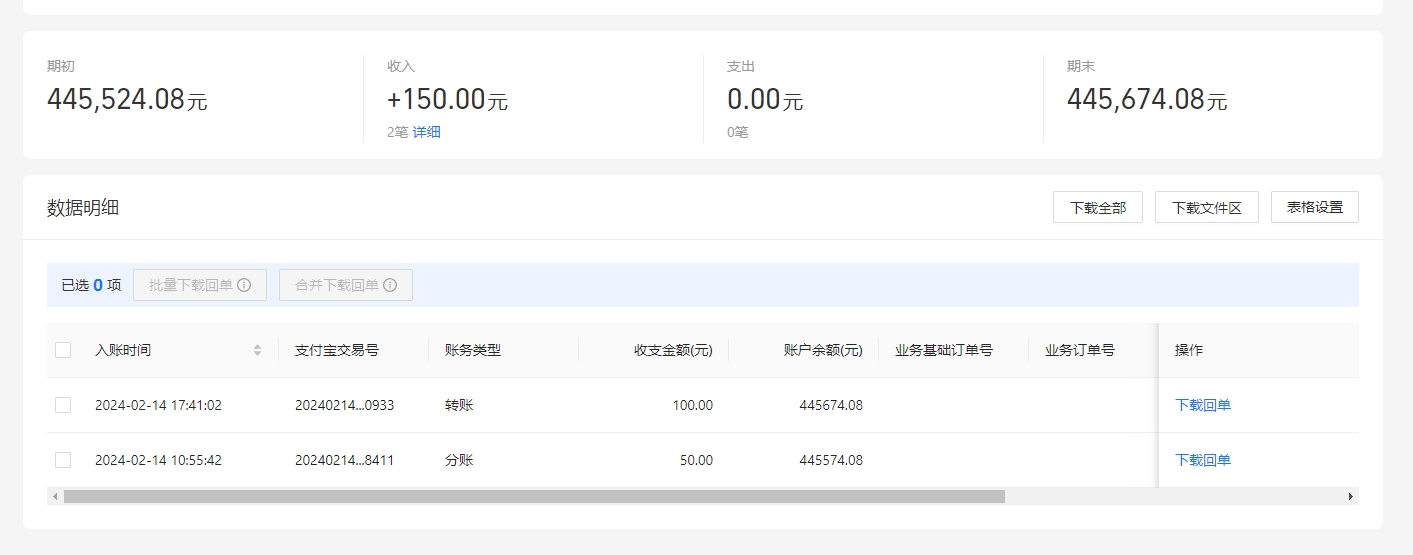The height and width of the screenshot is (555, 1413).
Task: Click the 收支金额(元) column header
Action: coord(674,350)
